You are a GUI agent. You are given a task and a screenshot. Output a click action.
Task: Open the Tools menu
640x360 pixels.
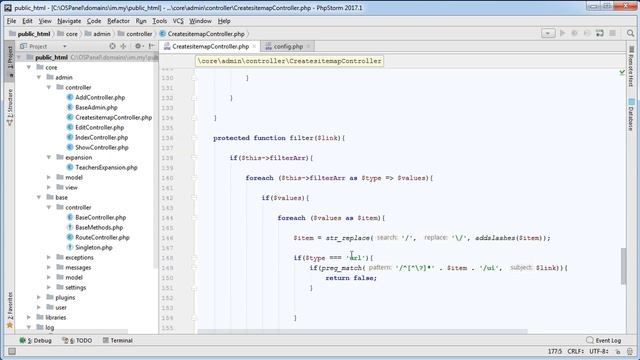[x=160, y=21]
